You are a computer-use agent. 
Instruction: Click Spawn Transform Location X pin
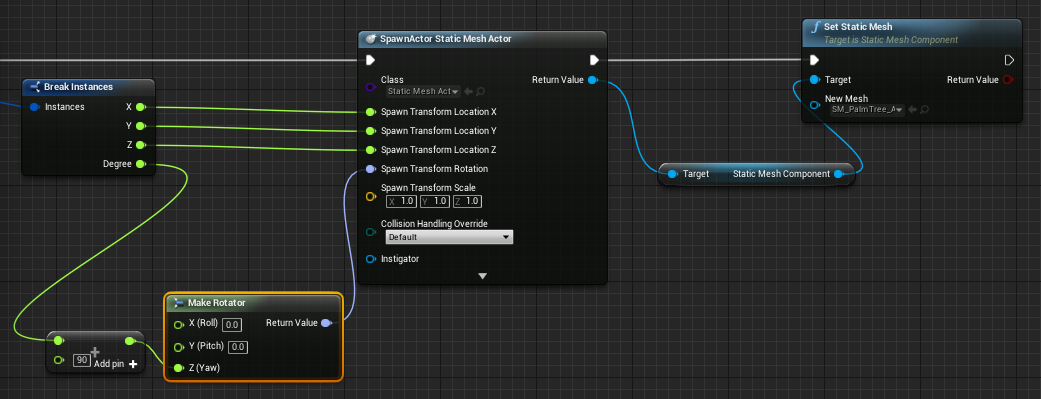point(370,112)
